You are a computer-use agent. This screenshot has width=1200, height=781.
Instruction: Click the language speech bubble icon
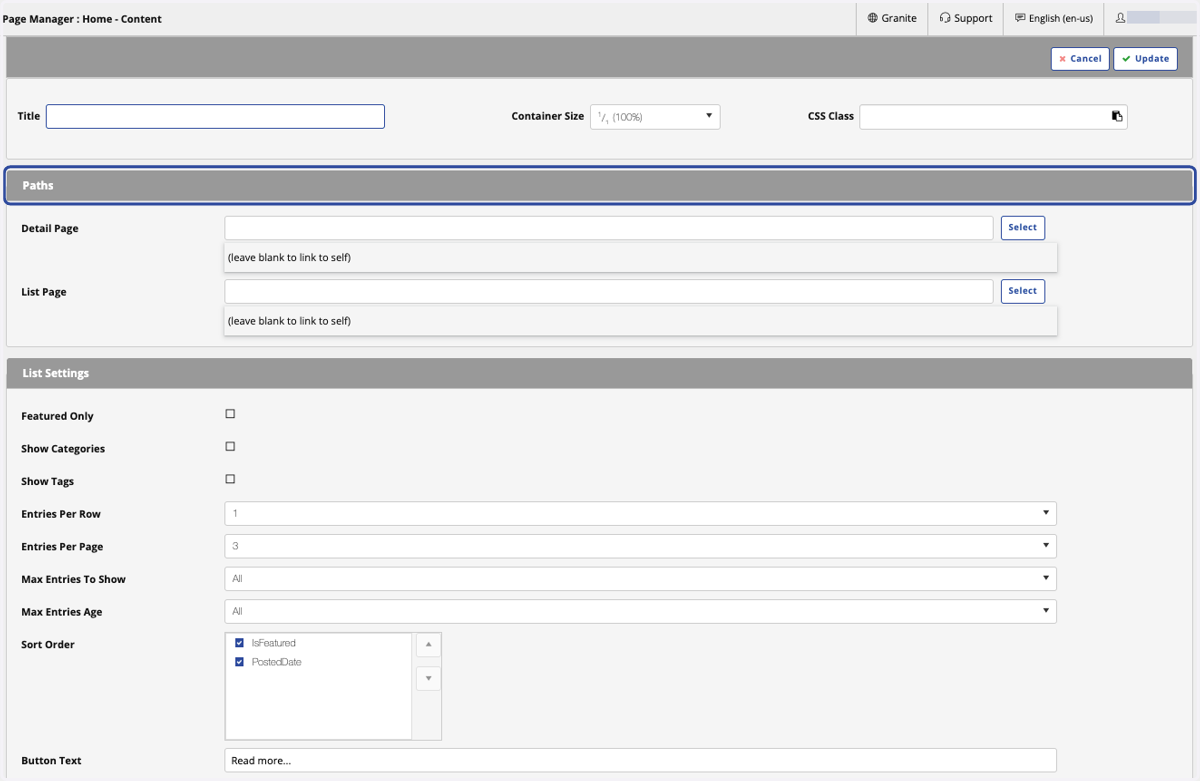coord(1020,18)
